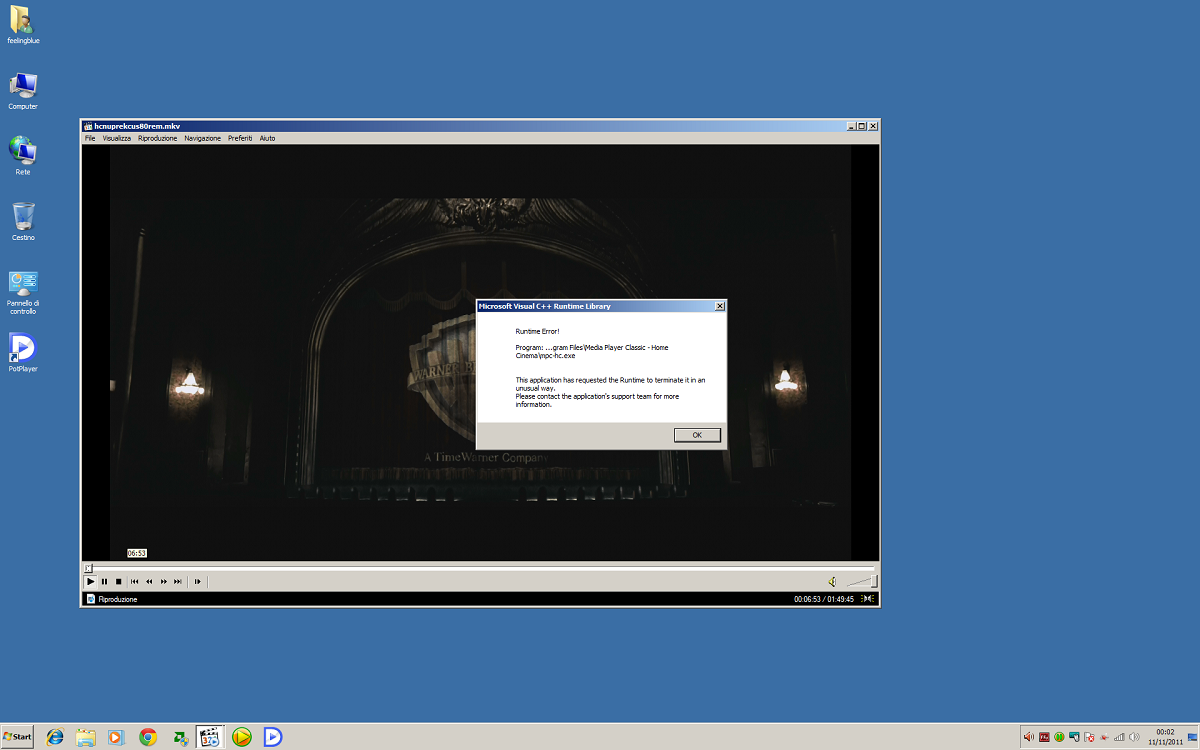1200x750 pixels.
Task: Click OK in the Runtime Error dialog
Action: tap(697, 435)
